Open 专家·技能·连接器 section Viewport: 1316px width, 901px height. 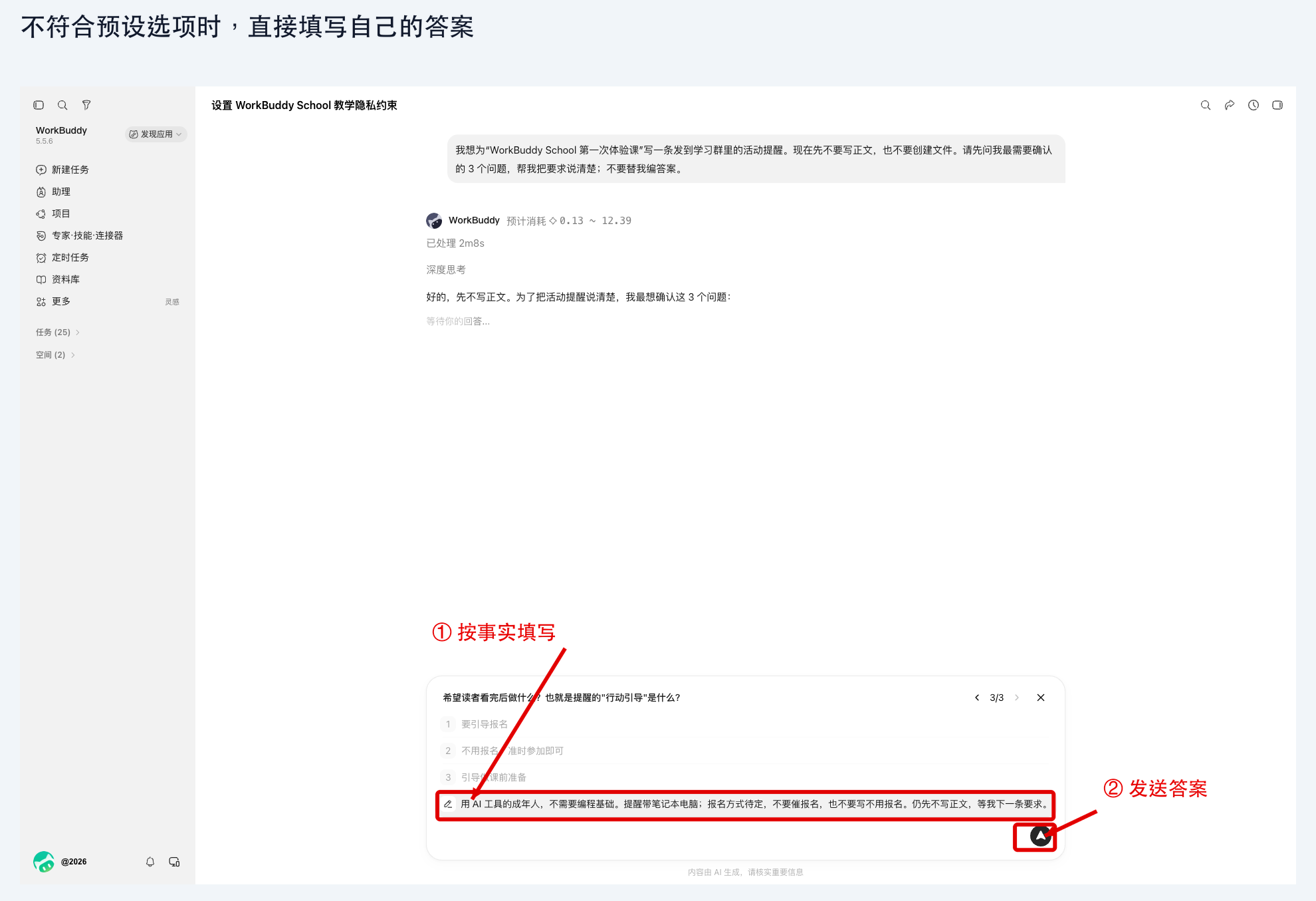pos(80,235)
